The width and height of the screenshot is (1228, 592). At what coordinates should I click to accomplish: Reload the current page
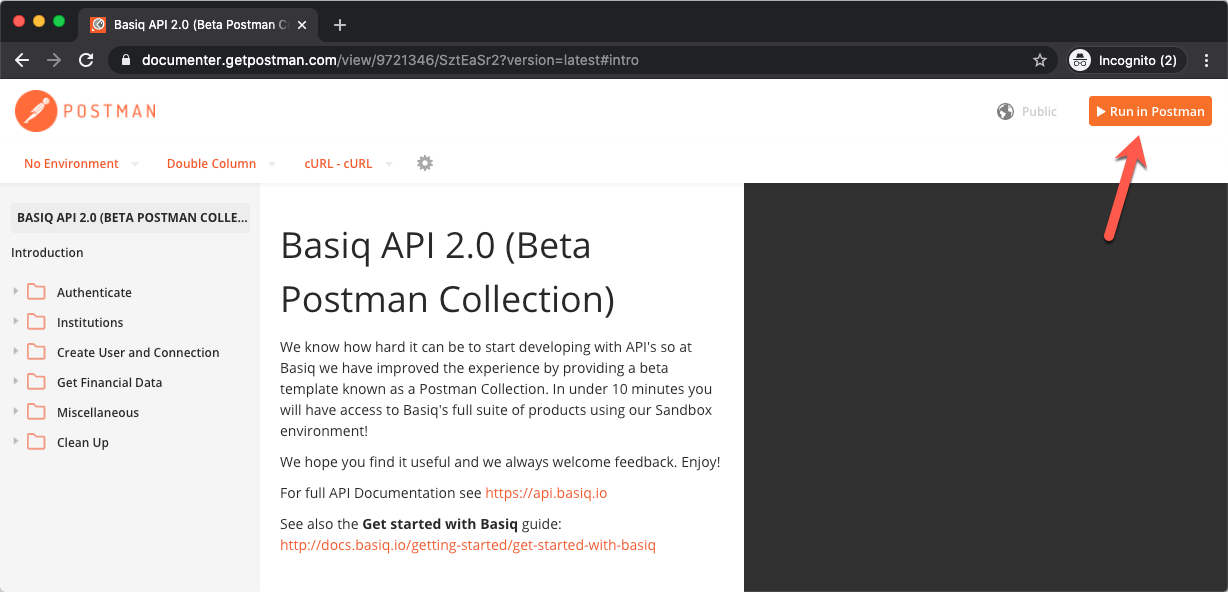point(86,60)
